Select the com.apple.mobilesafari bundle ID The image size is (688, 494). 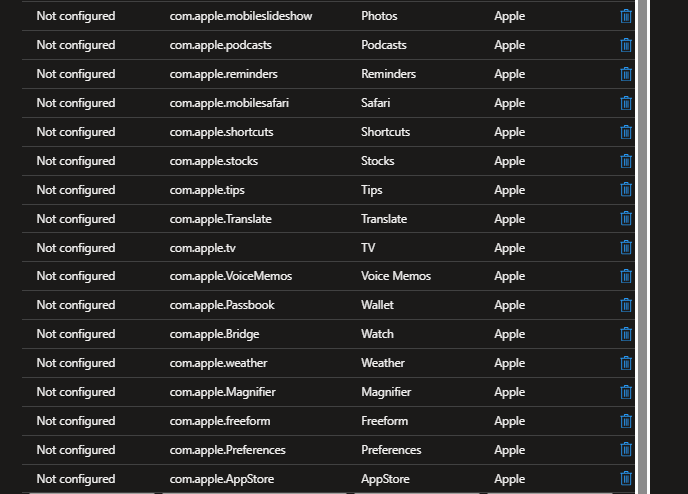pos(229,103)
